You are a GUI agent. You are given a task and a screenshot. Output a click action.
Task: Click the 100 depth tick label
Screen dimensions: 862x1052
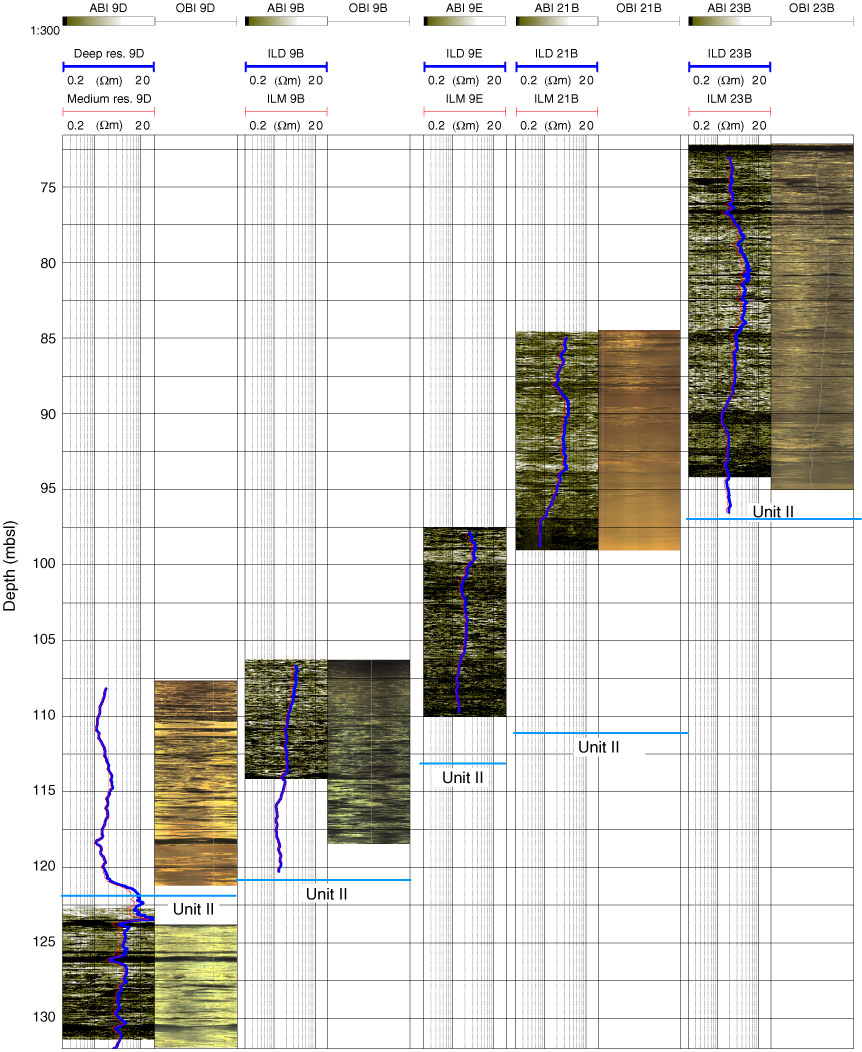[42, 565]
